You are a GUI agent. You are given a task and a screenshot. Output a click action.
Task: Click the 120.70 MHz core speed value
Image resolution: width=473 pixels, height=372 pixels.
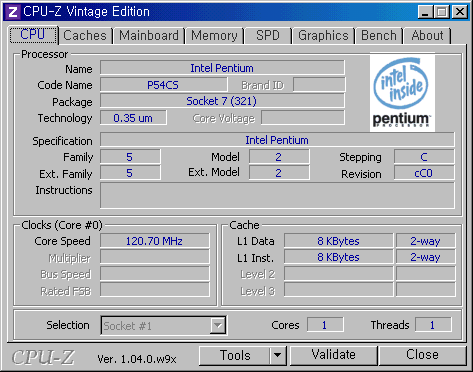(154, 241)
